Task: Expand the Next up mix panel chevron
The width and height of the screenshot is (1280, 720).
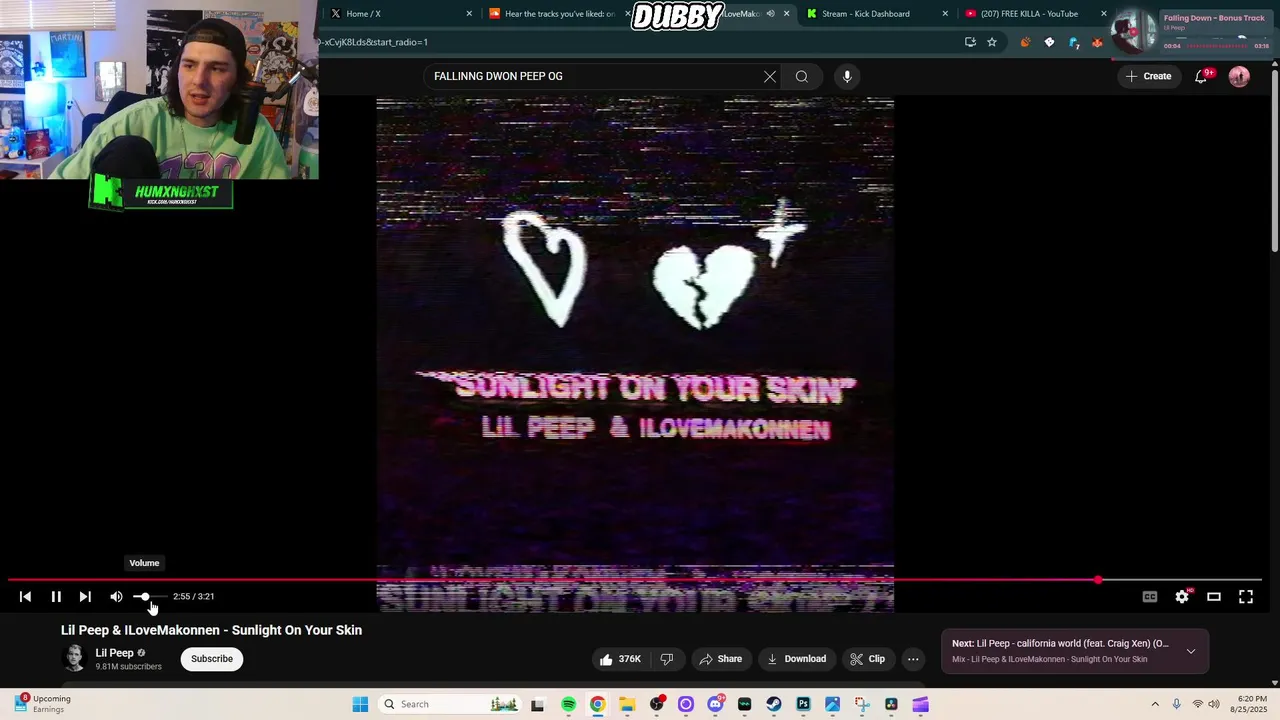Action: [x=1191, y=651]
